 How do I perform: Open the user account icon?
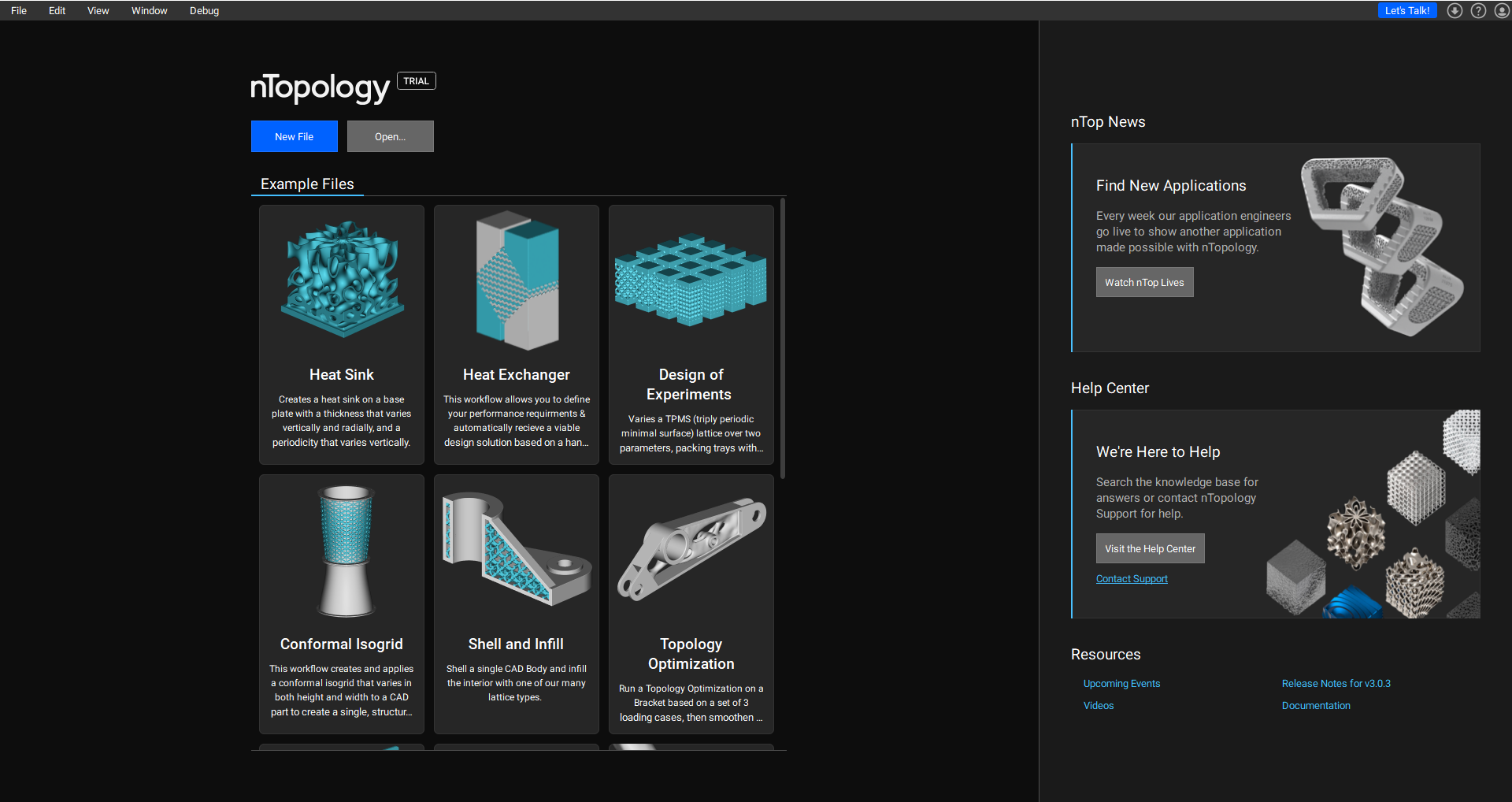point(1502,10)
